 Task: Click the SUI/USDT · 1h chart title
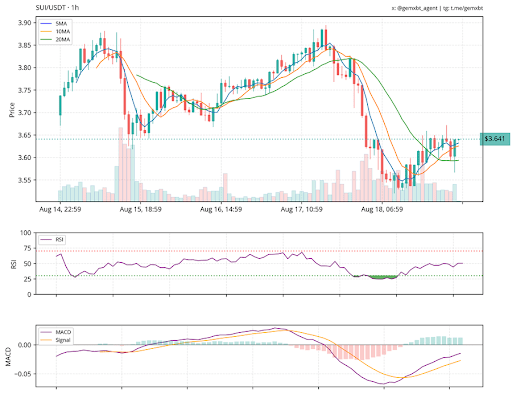[57, 7]
